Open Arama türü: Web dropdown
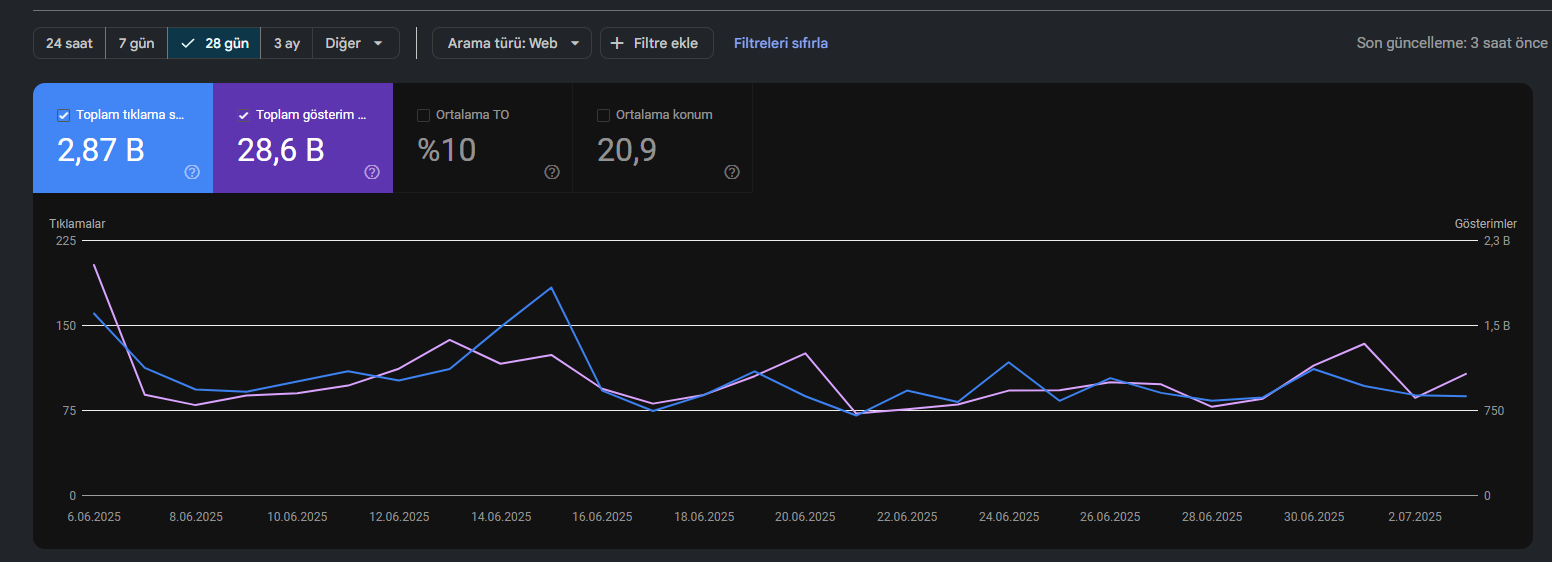 tap(512, 43)
